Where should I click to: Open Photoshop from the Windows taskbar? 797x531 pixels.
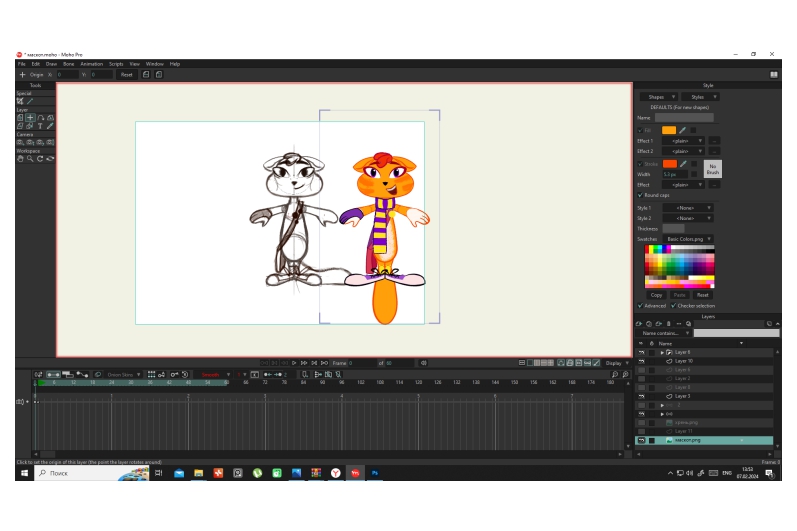[375, 473]
